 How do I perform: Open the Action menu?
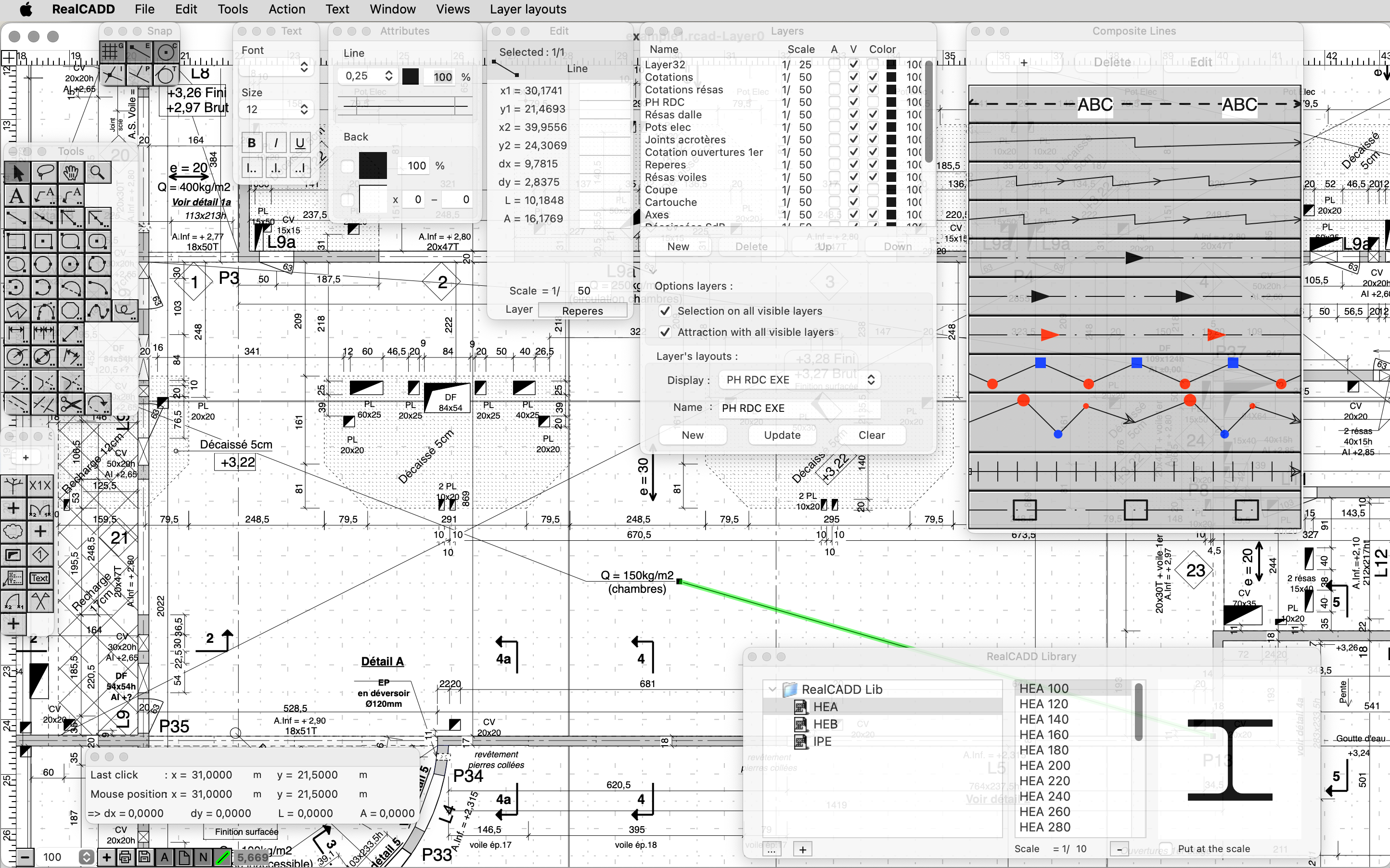click(286, 9)
